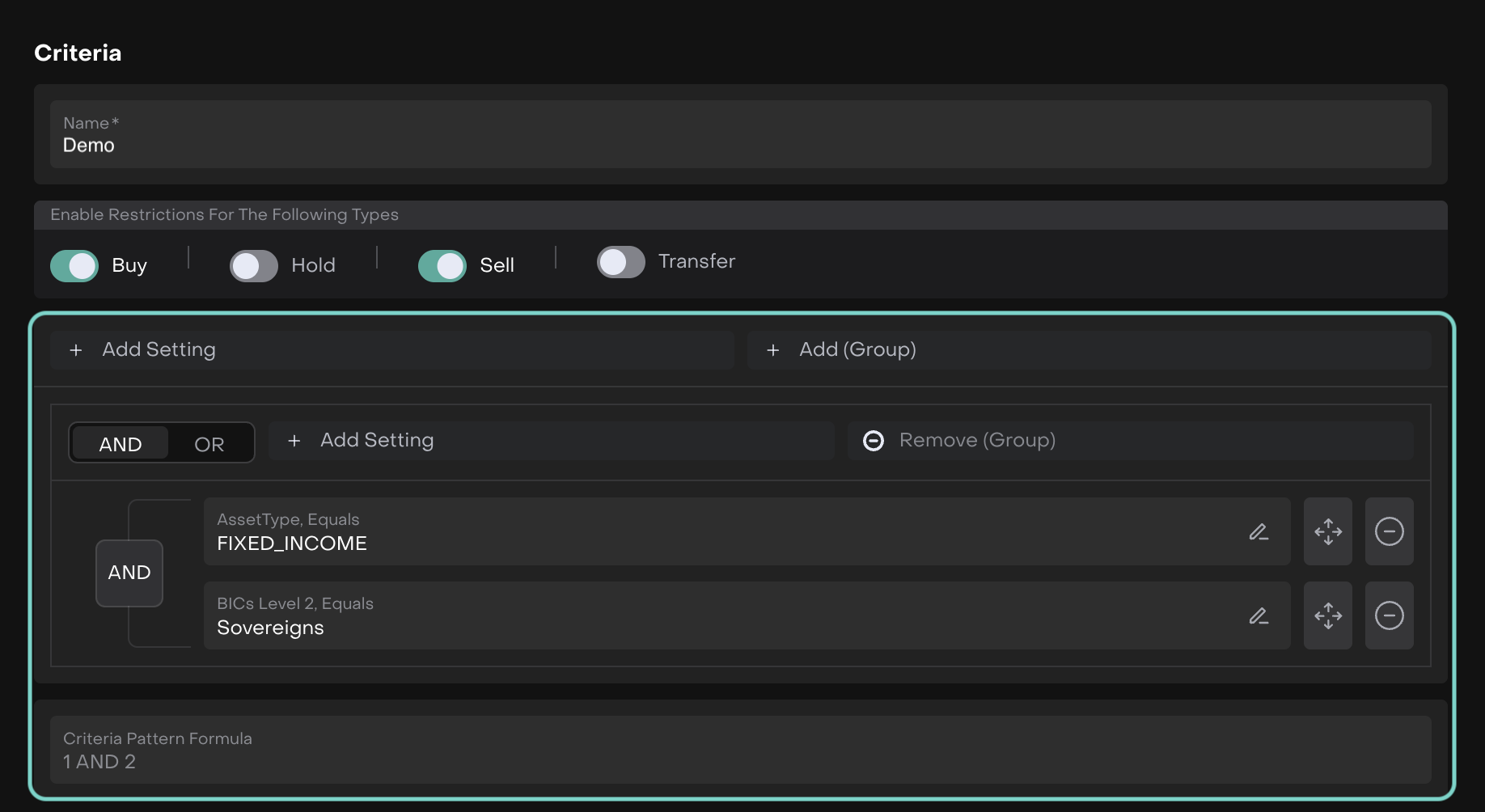Edit the AssetType FIXED_INCOME setting
This screenshot has width=1485, height=812.
click(1258, 532)
